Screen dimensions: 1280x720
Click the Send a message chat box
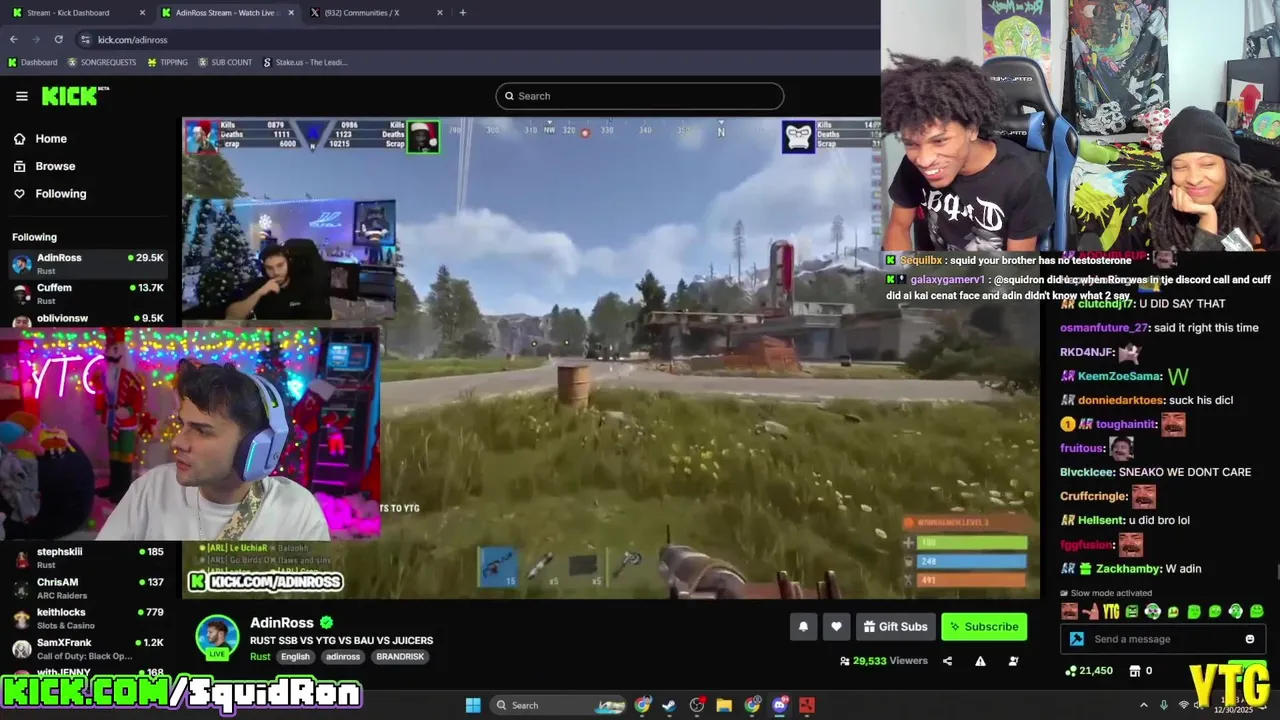[1165, 639]
